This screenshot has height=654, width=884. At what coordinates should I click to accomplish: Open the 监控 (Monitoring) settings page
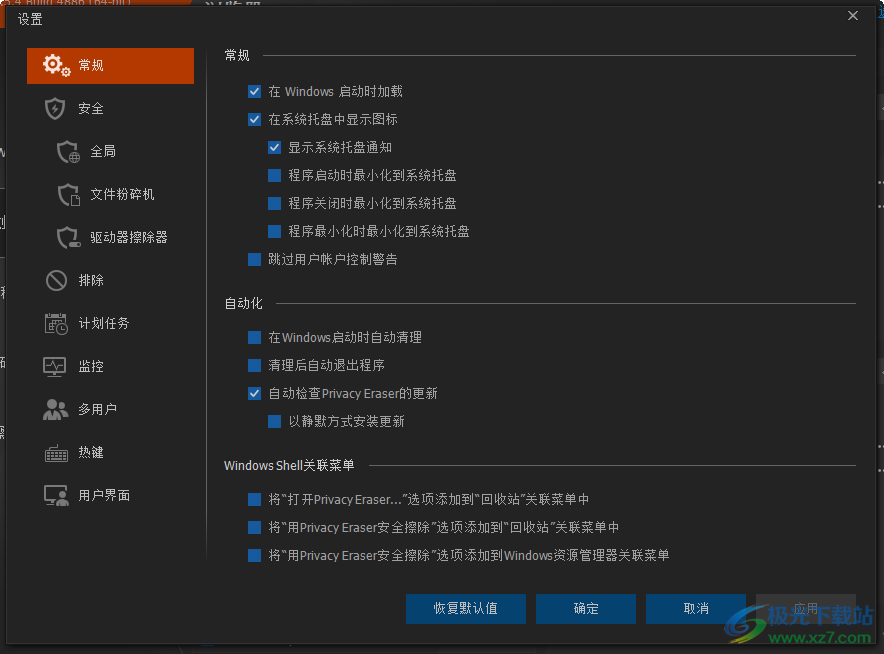(90, 366)
